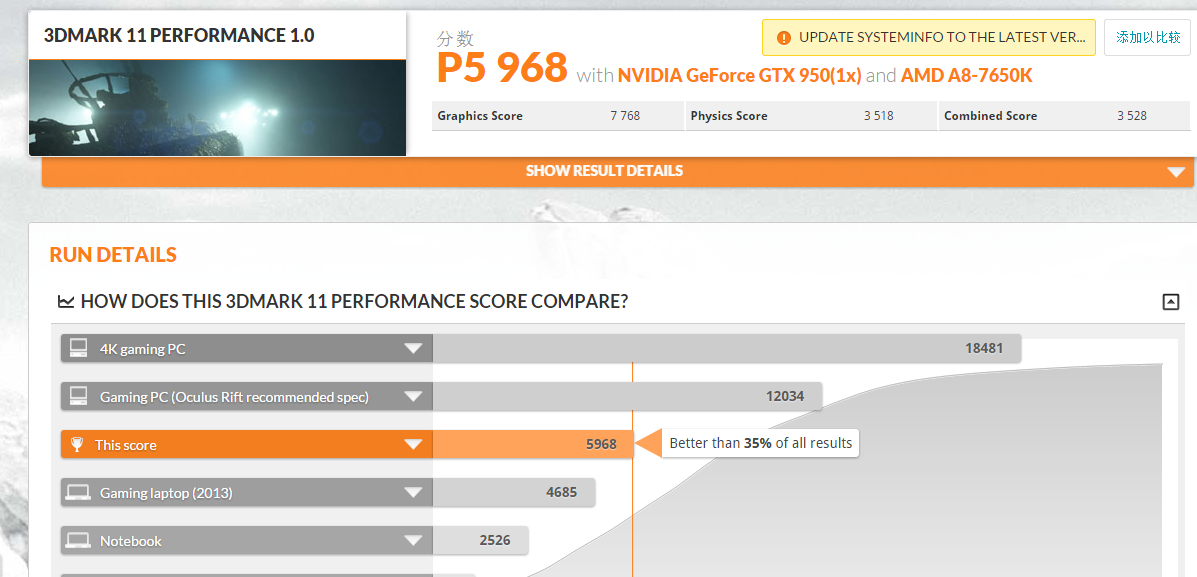Screen dimensions: 1197x577
Task: Collapse the score comparison section with corner icon
Action: tap(1170, 302)
